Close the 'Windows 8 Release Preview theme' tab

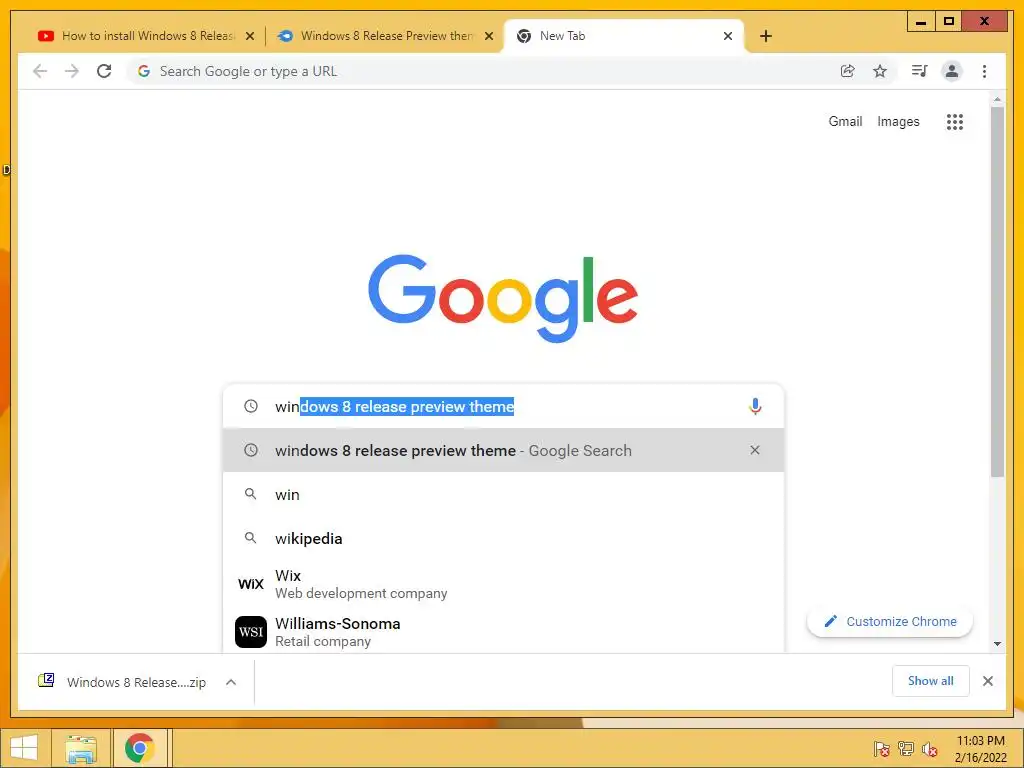[x=488, y=36]
